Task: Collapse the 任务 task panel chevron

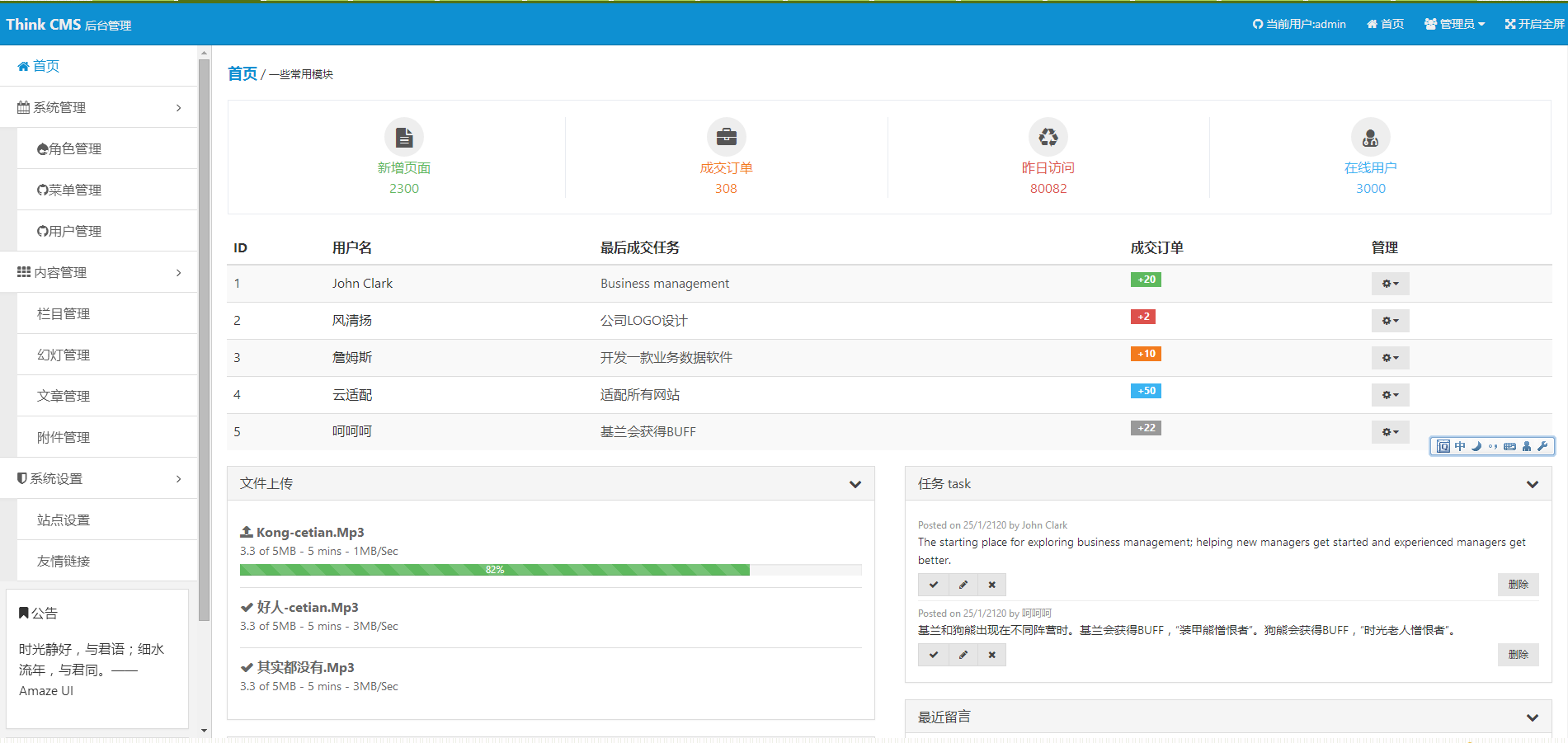Action: pyautogui.click(x=1533, y=484)
